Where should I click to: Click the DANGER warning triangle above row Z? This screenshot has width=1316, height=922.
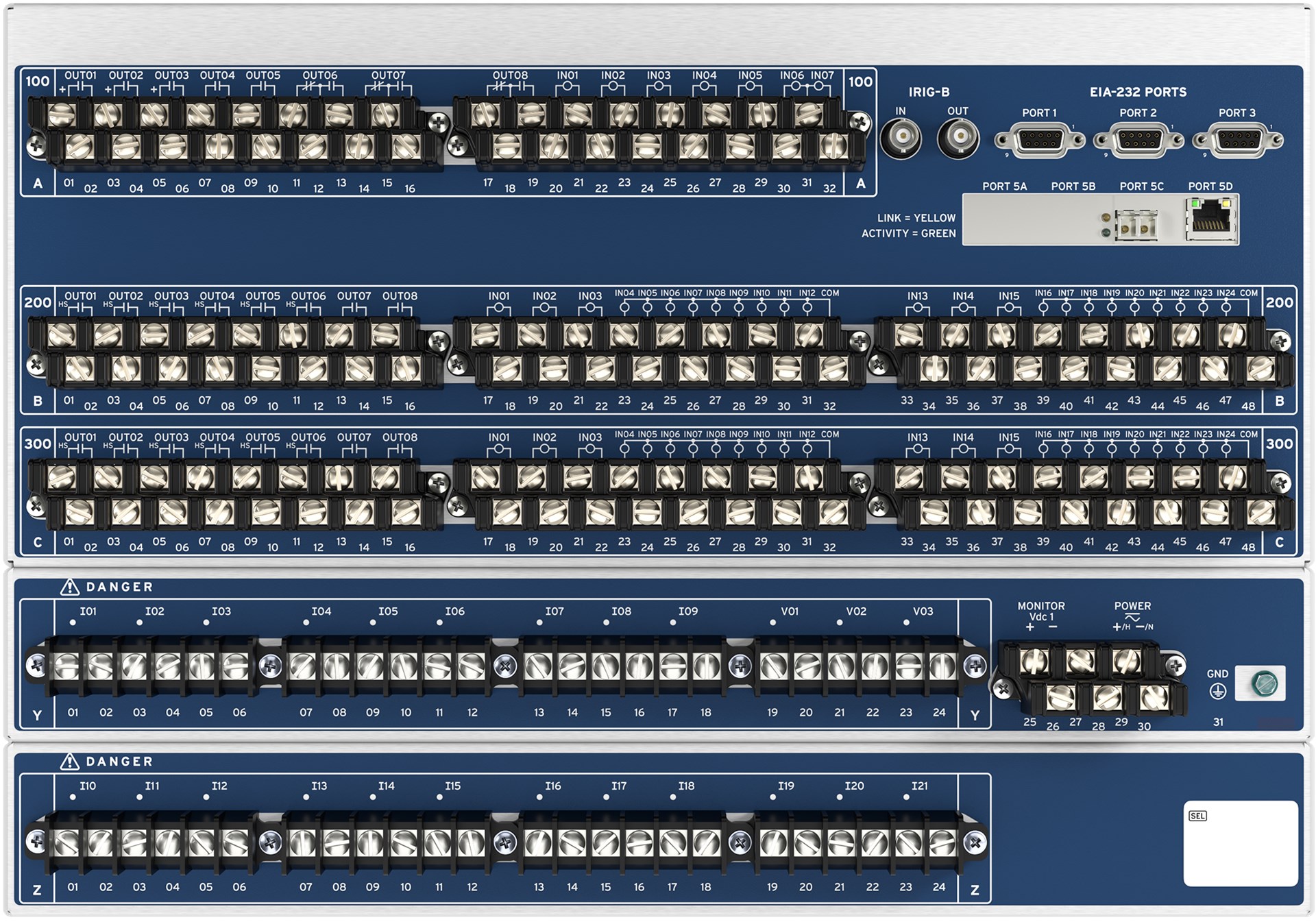69,762
